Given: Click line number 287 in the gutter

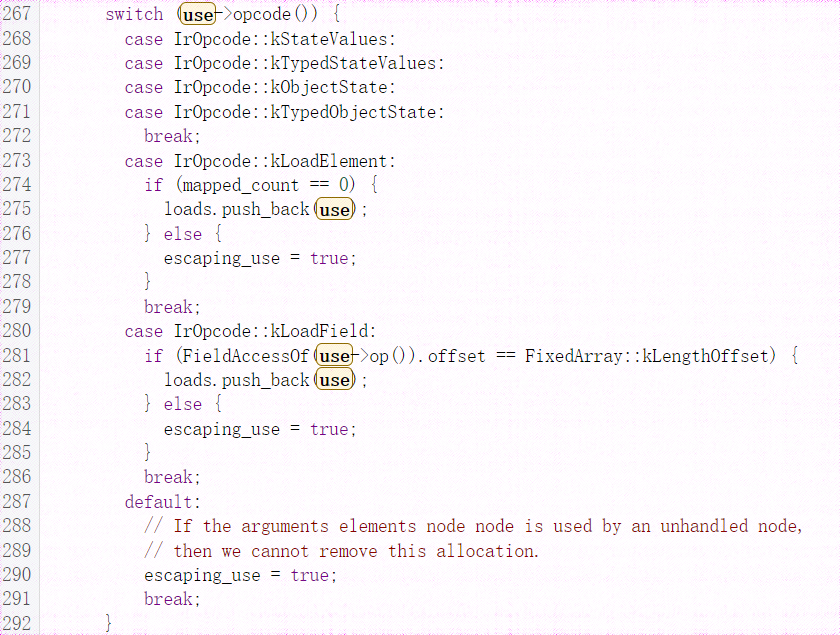Looking at the screenshot, I should [17, 501].
